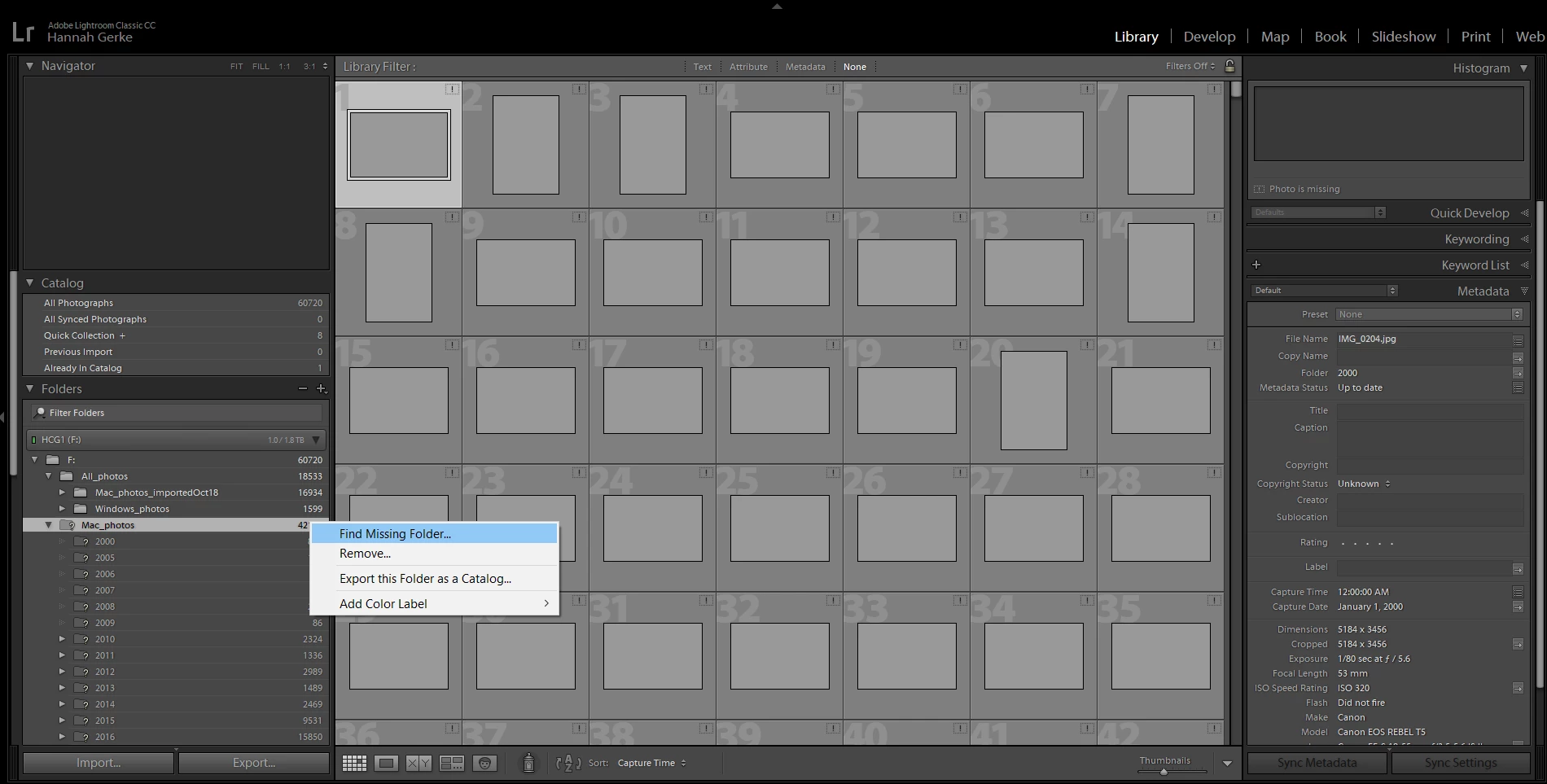
Task: Open the Sort Capture Time dropdown
Action: pyautogui.click(x=651, y=763)
